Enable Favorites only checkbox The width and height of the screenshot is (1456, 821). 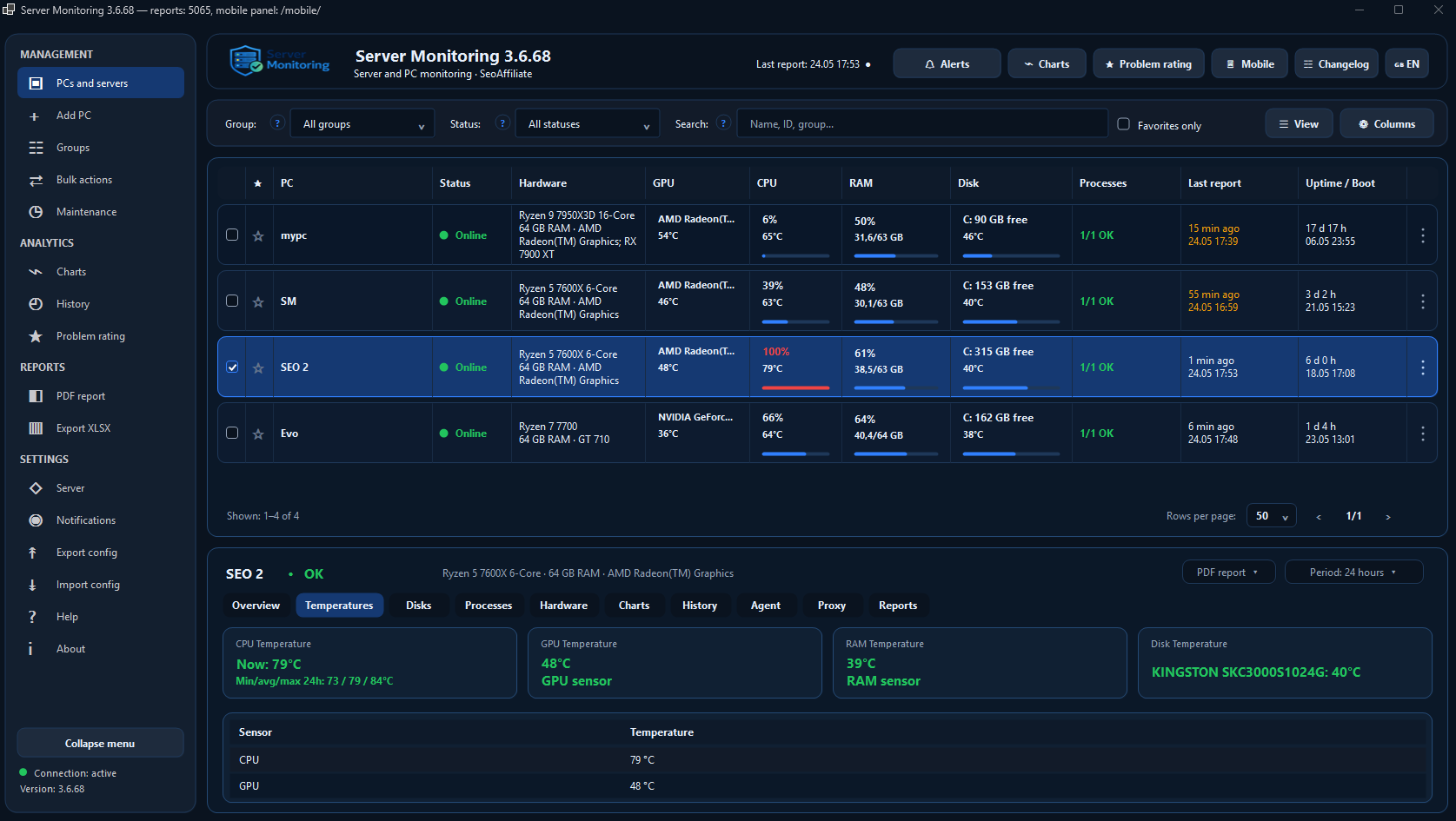(1123, 124)
